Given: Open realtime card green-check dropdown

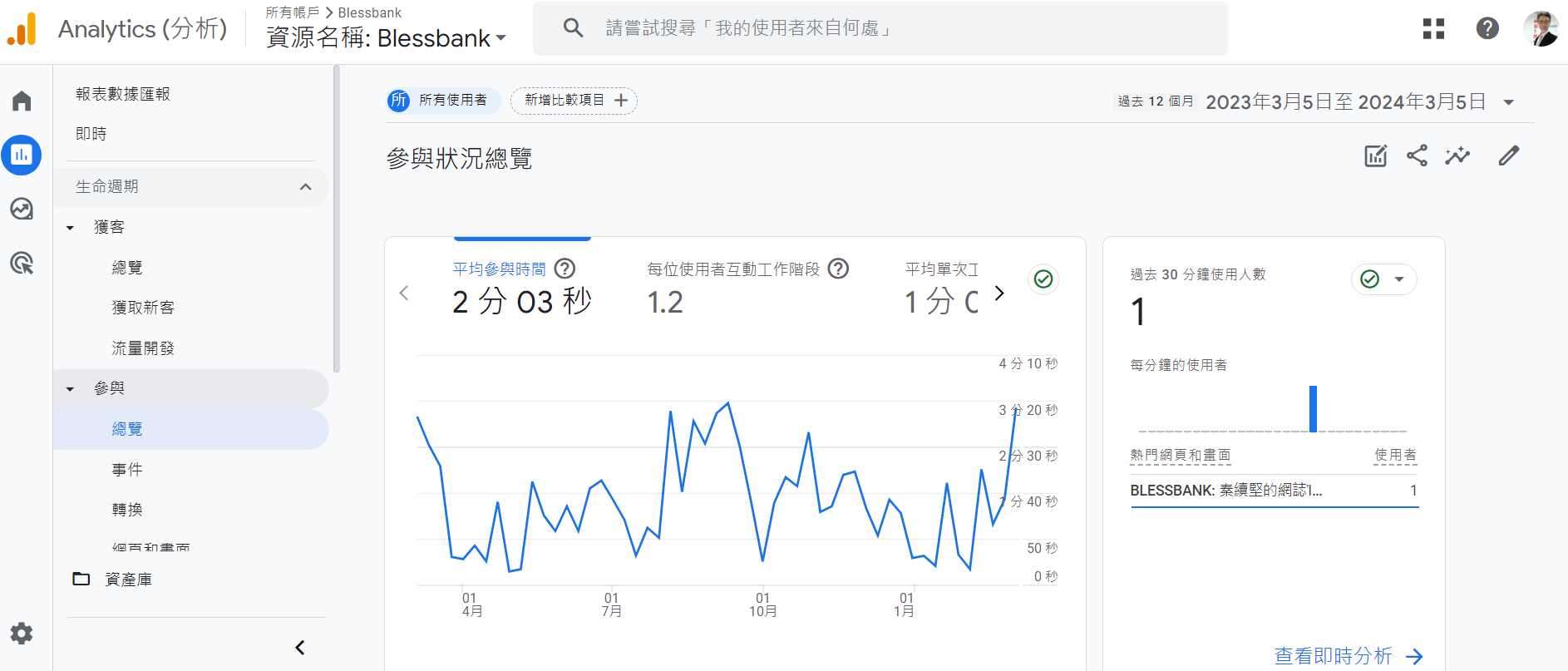Looking at the screenshot, I should (x=1384, y=279).
